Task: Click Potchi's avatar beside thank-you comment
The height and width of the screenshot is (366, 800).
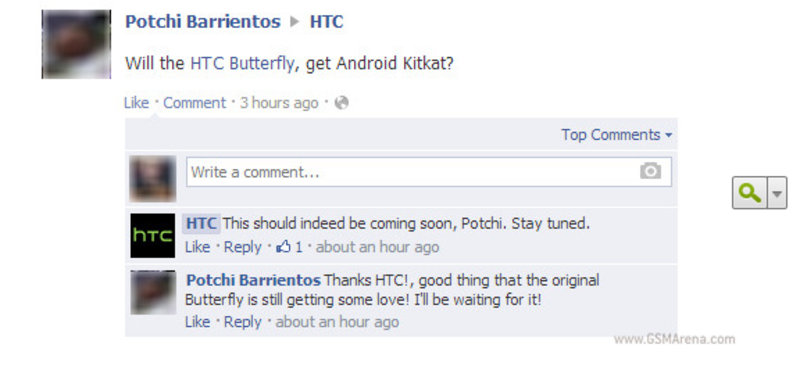Action: point(153,292)
